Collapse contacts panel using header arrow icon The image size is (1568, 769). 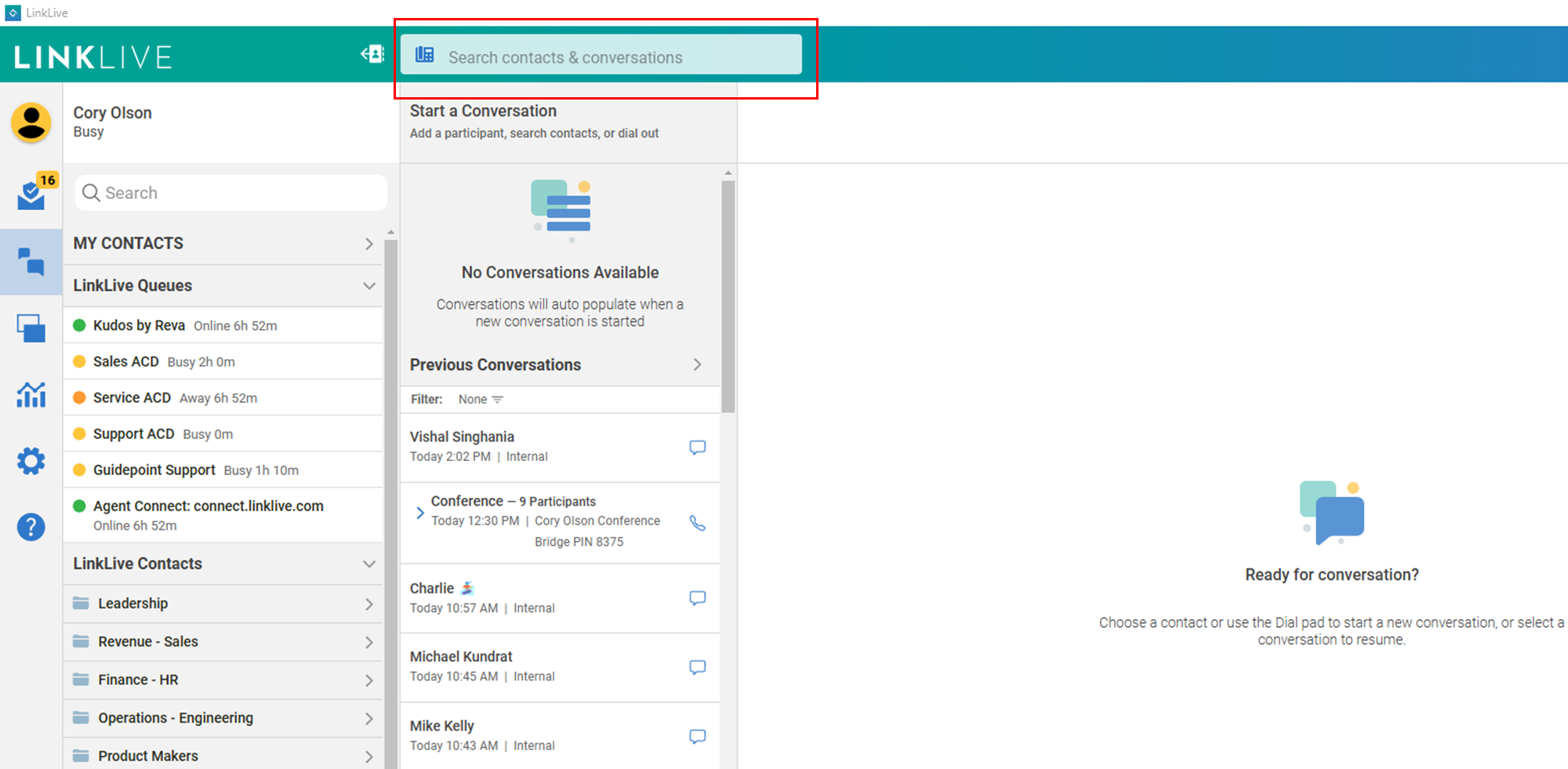pos(372,54)
